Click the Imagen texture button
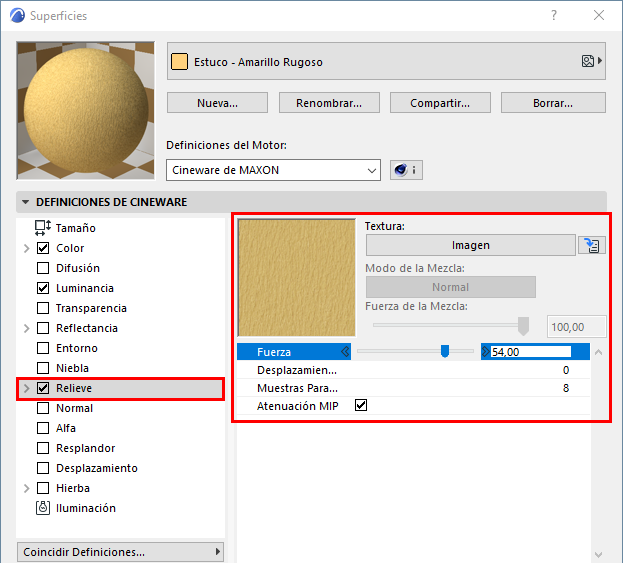 tap(470, 245)
